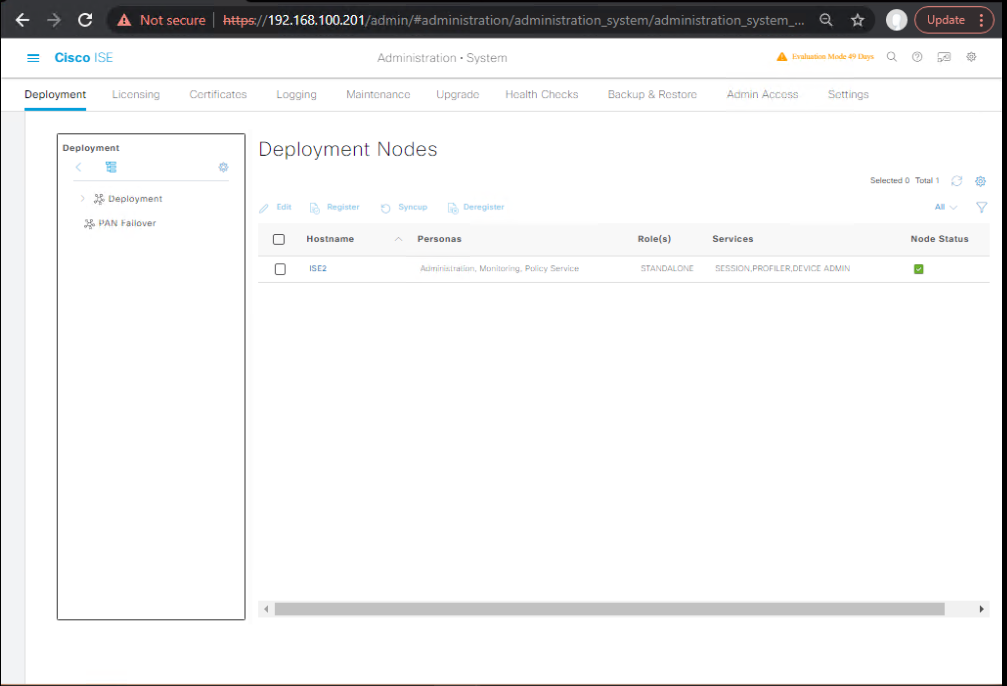Click the browser forward arrow
This screenshot has height=686, width=1007.
54,20
